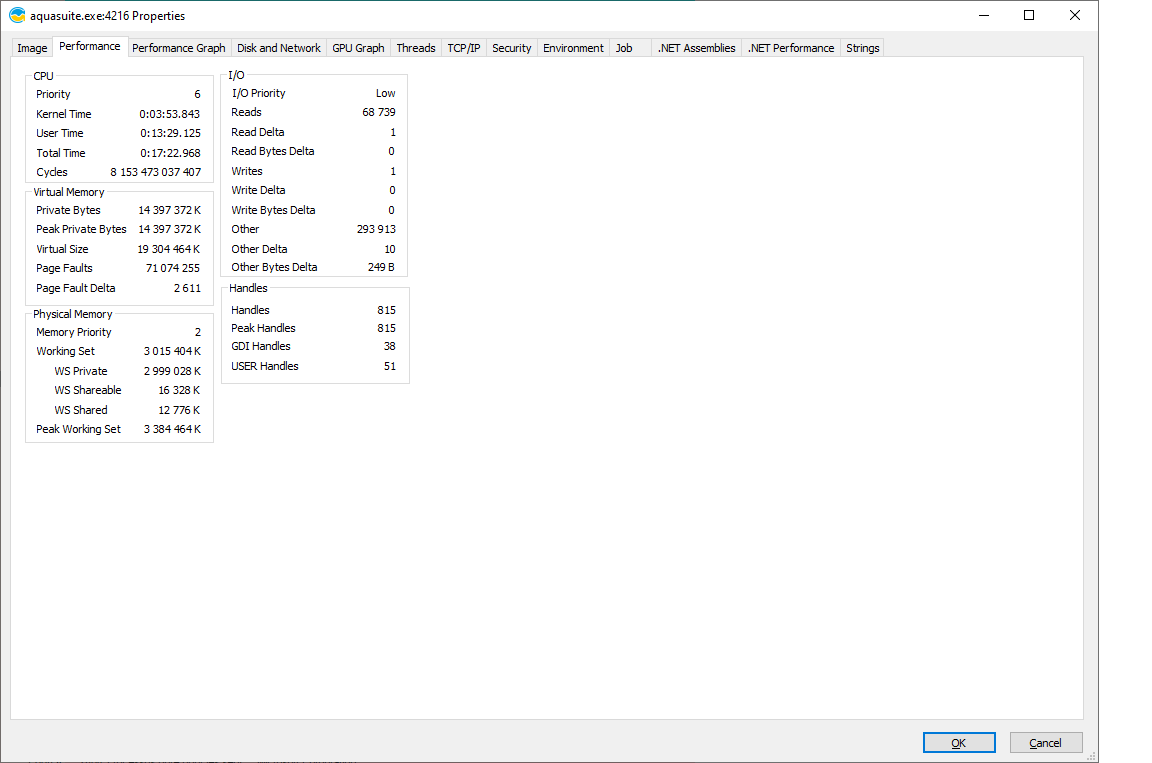
Task: Click the Other value 293 913
Action: (x=376, y=229)
